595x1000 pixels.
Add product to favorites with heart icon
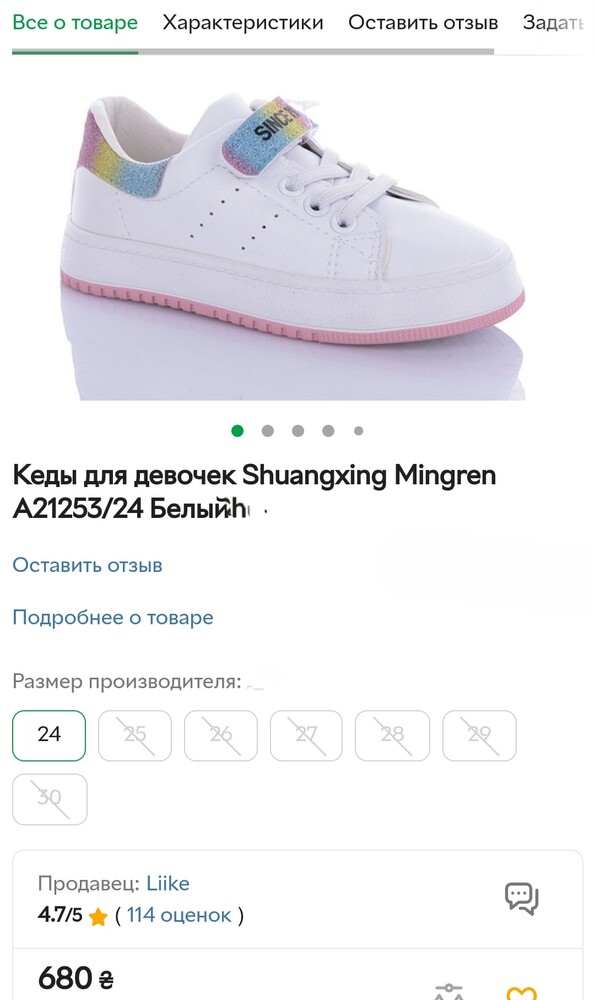[522, 993]
